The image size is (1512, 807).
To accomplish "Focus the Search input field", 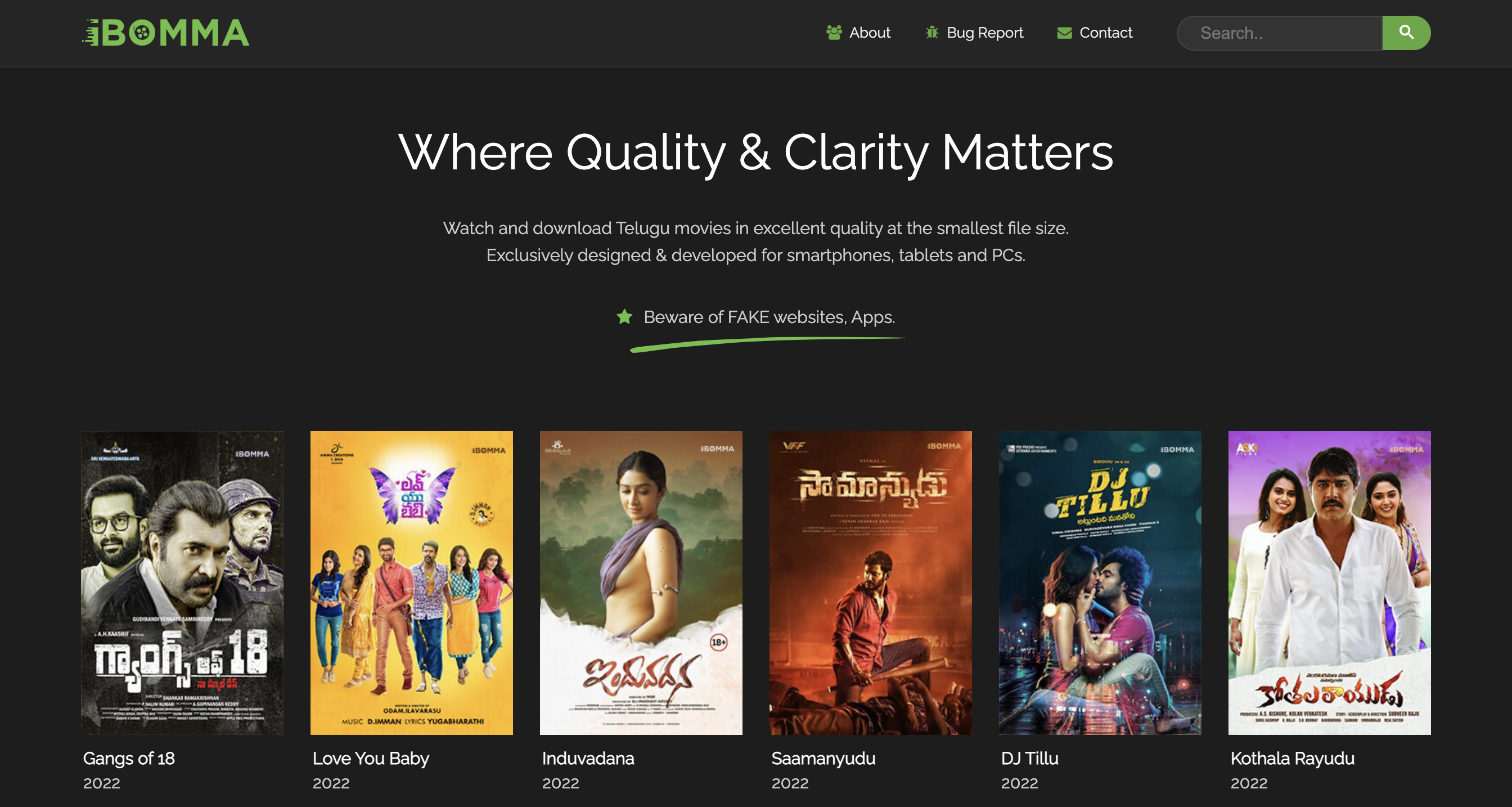I will [x=1280, y=33].
